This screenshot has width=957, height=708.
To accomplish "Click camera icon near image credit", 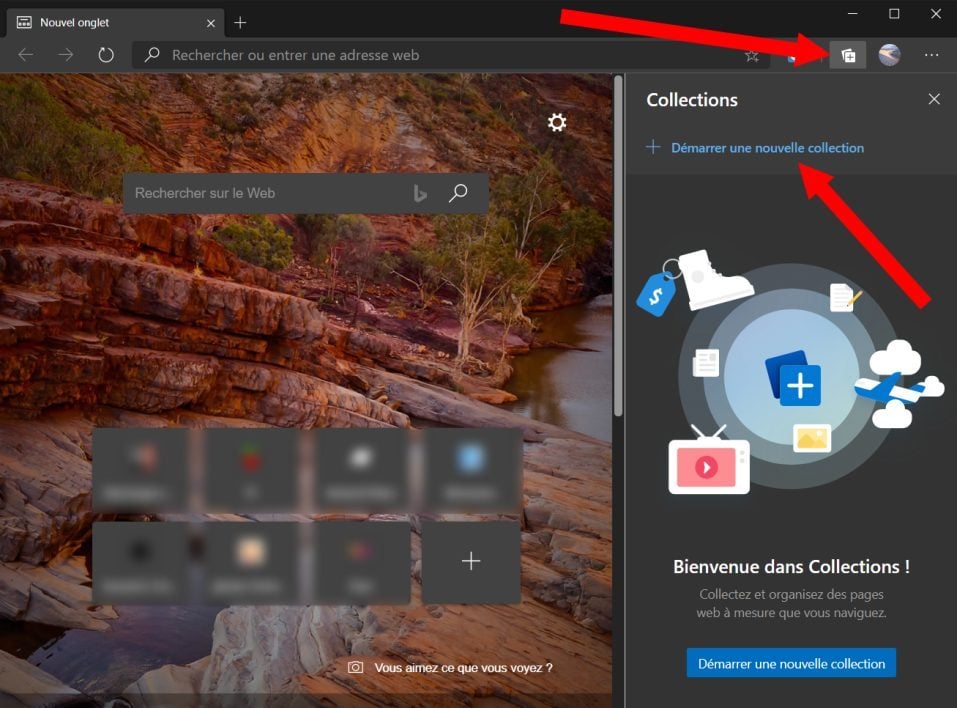I will (x=355, y=668).
